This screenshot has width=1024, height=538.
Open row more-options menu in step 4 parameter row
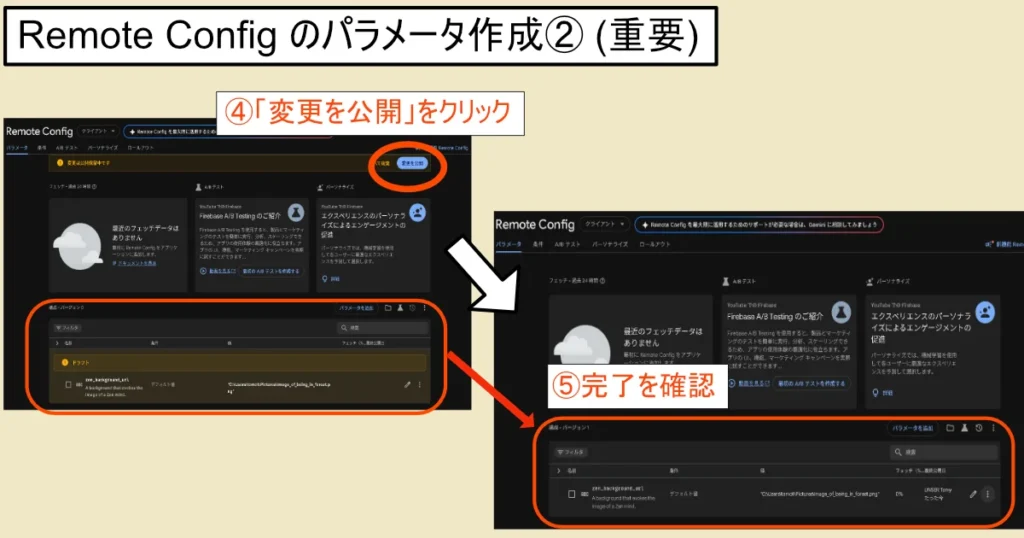coord(420,385)
